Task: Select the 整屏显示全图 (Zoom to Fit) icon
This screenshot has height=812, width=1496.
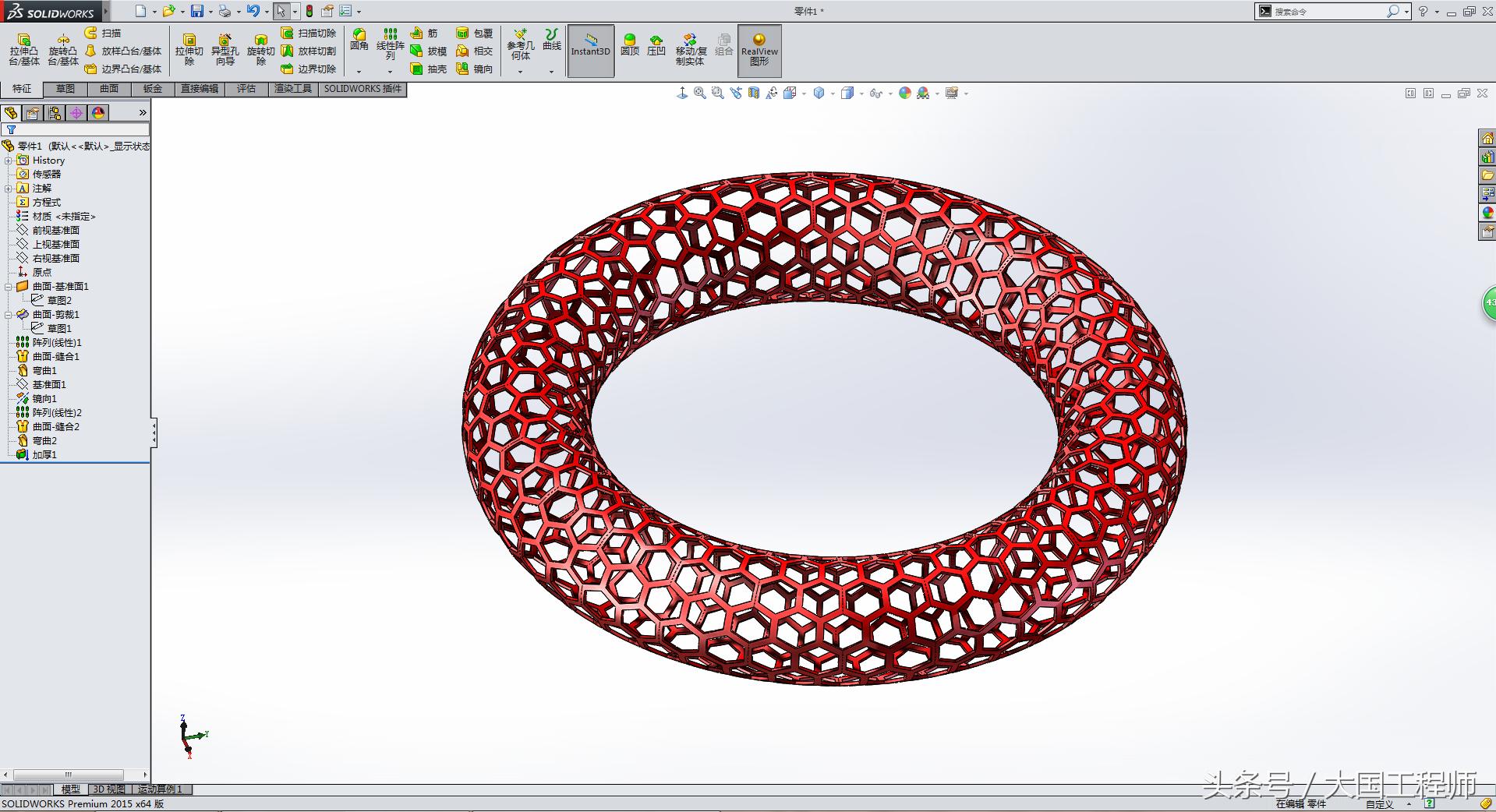Action: pos(700,93)
